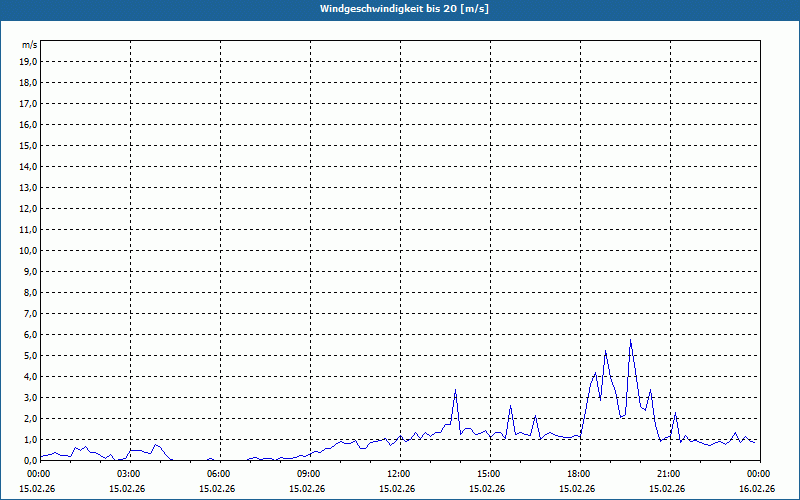Select the 19,0 y-axis label

click(29, 62)
